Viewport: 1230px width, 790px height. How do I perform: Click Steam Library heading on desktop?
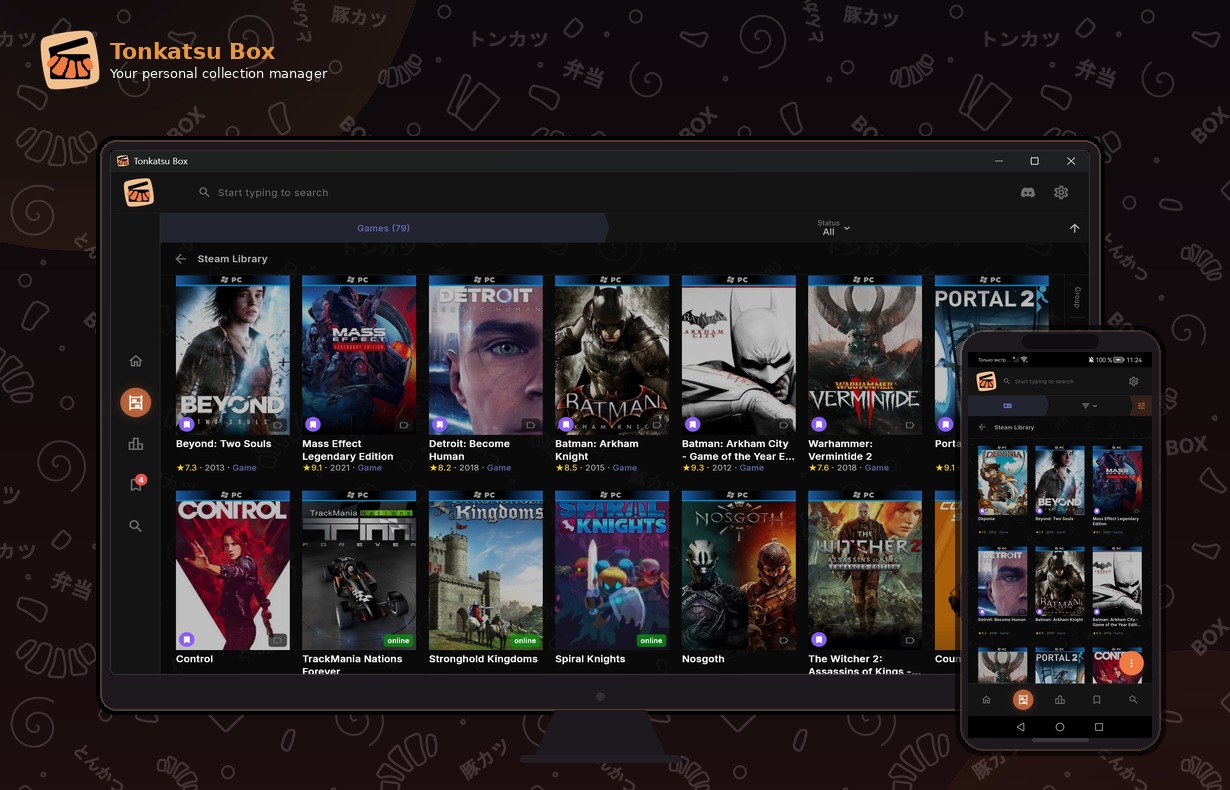232,259
